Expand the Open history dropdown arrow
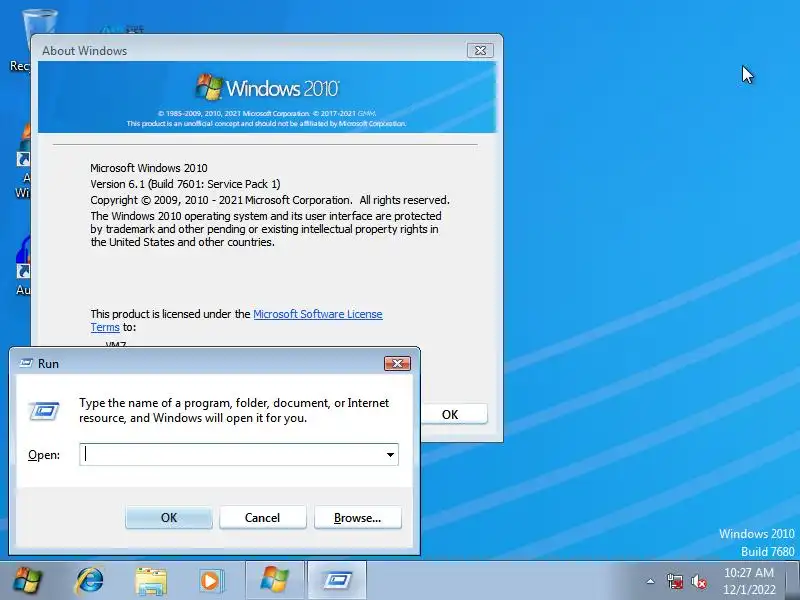Viewport: 800px width, 600px height. tap(390, 454)
